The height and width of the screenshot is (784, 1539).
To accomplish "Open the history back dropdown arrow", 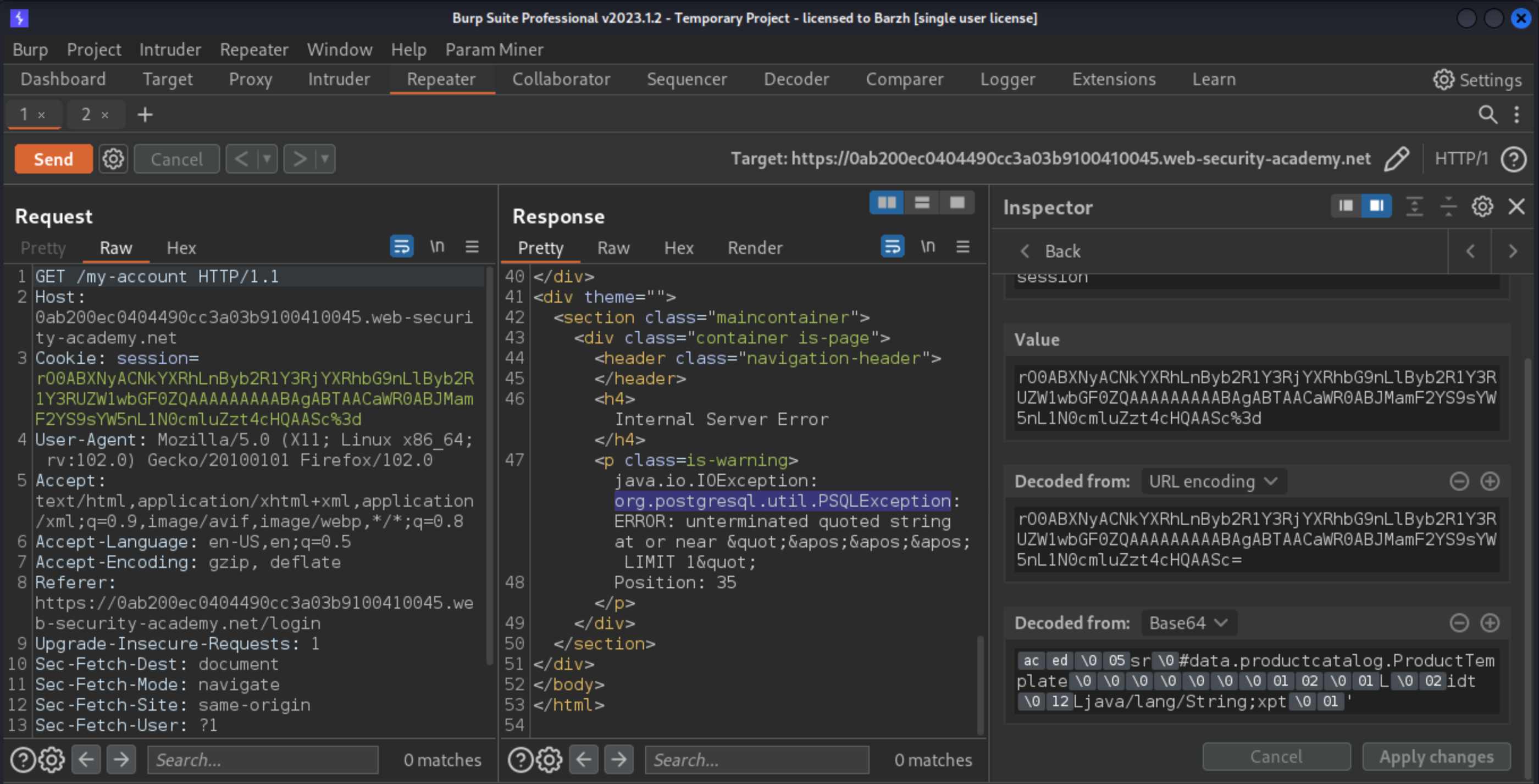I will [x=267, y=159].
